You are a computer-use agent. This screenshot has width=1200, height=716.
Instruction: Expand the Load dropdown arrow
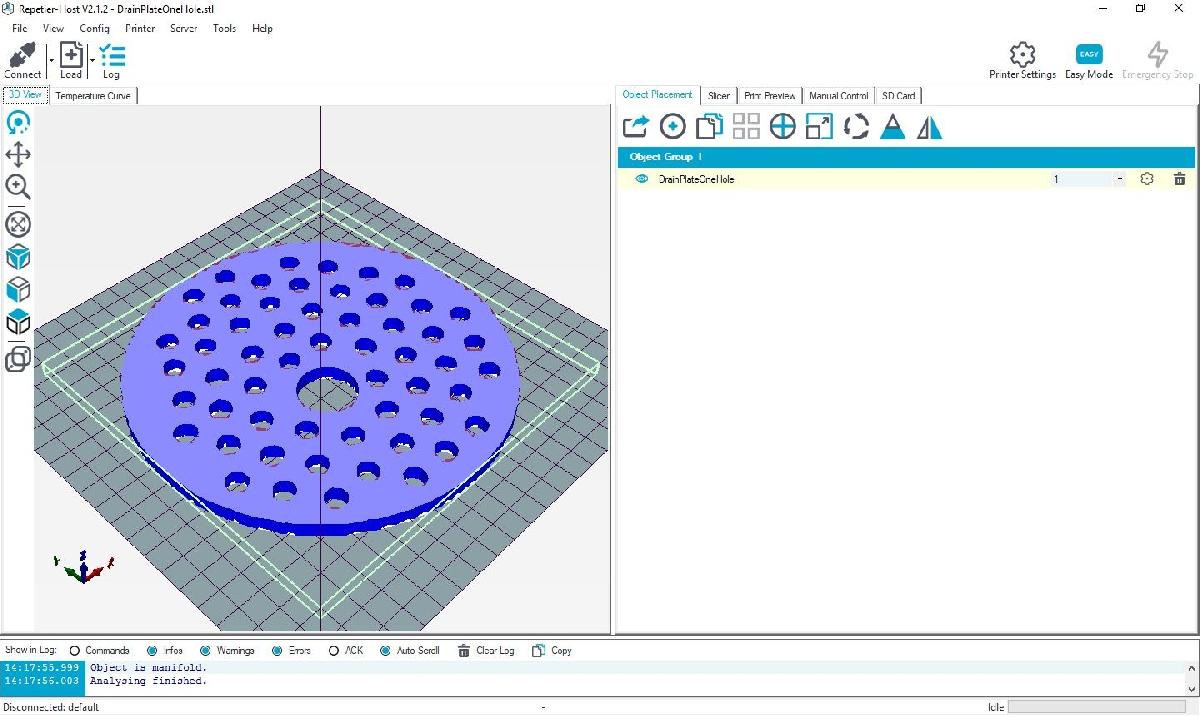pyautogui.click(x=92, y=60)
